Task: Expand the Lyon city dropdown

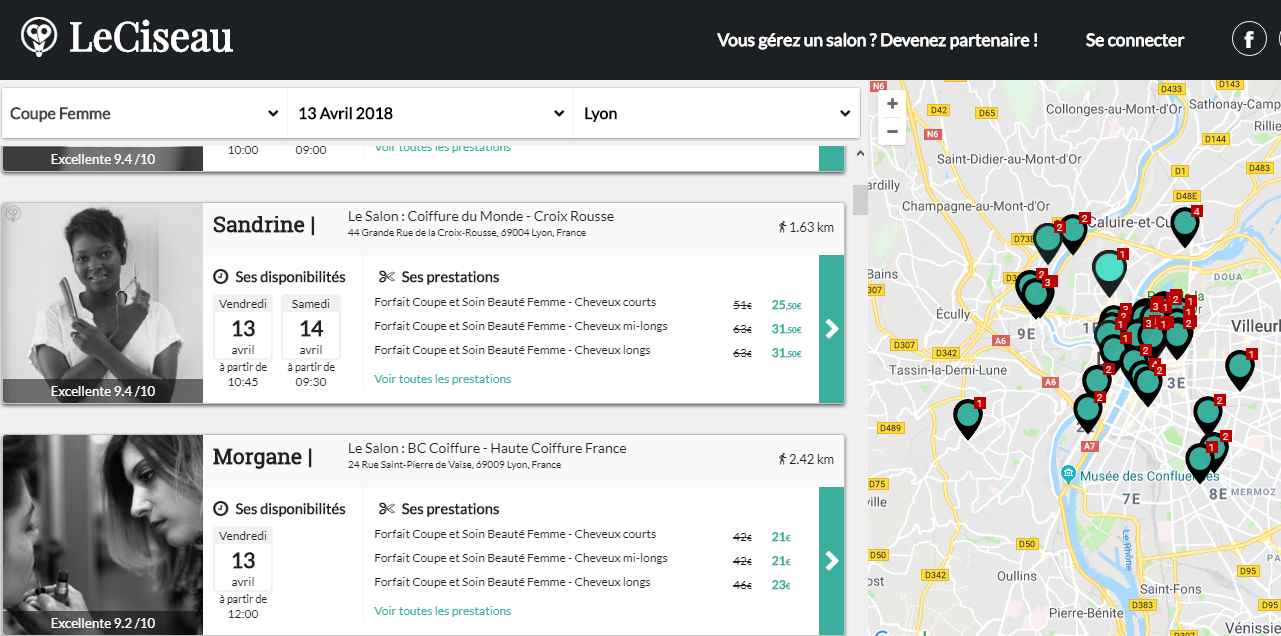Action: pyautogui.click(x=716, y=114)
